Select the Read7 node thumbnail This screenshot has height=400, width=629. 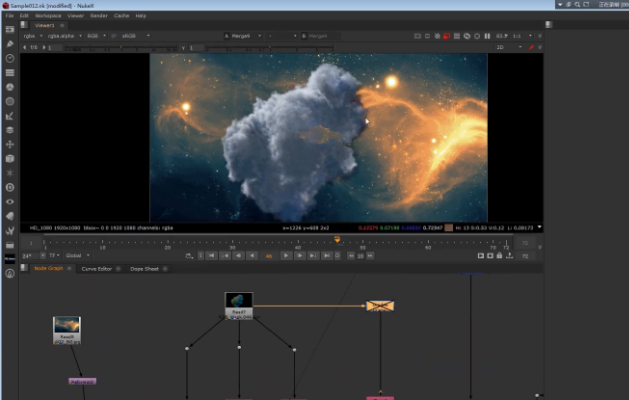pyautogui.click(x=239, y=306)
